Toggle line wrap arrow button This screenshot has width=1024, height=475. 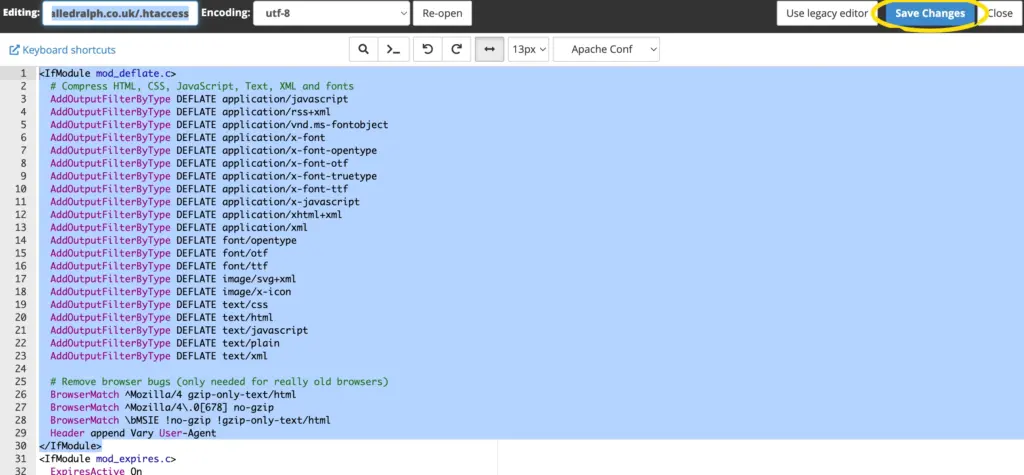click(x=489, y=49)
